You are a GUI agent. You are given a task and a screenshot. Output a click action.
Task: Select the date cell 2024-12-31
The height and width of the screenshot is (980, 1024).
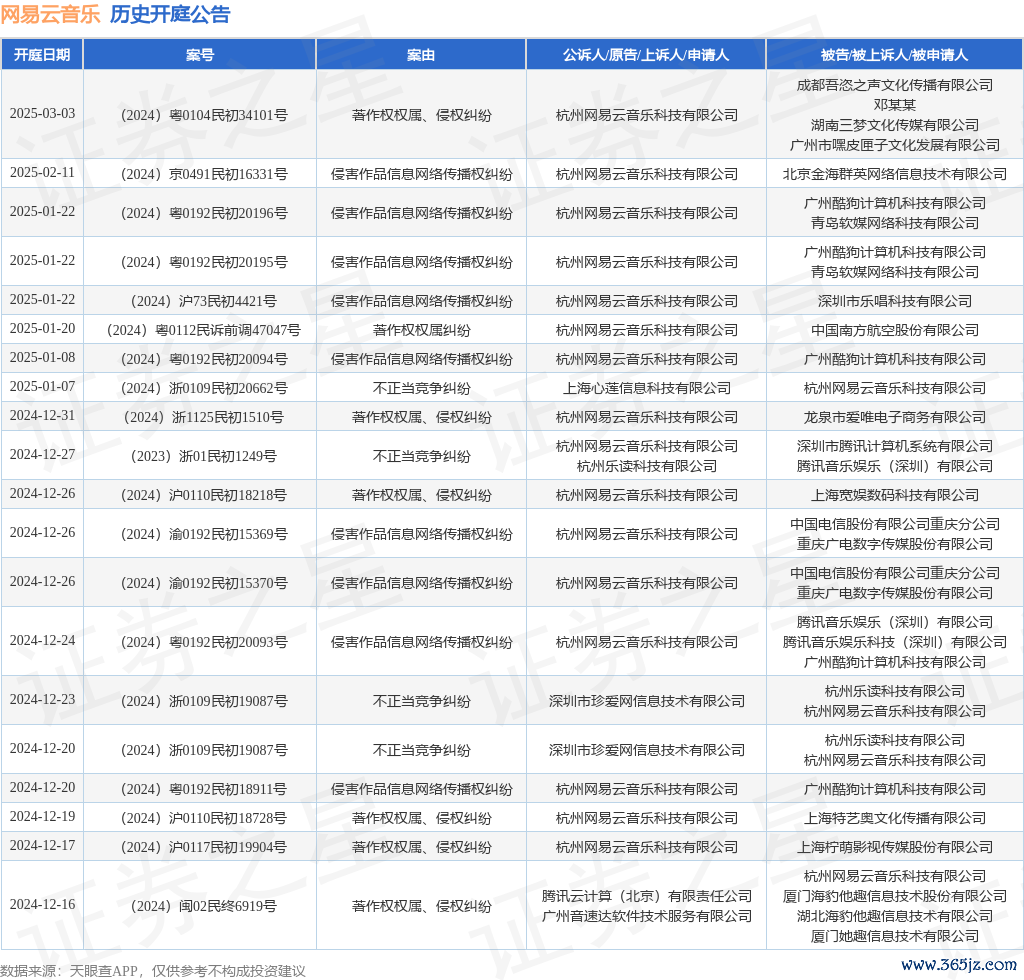[x=42, y=416]
